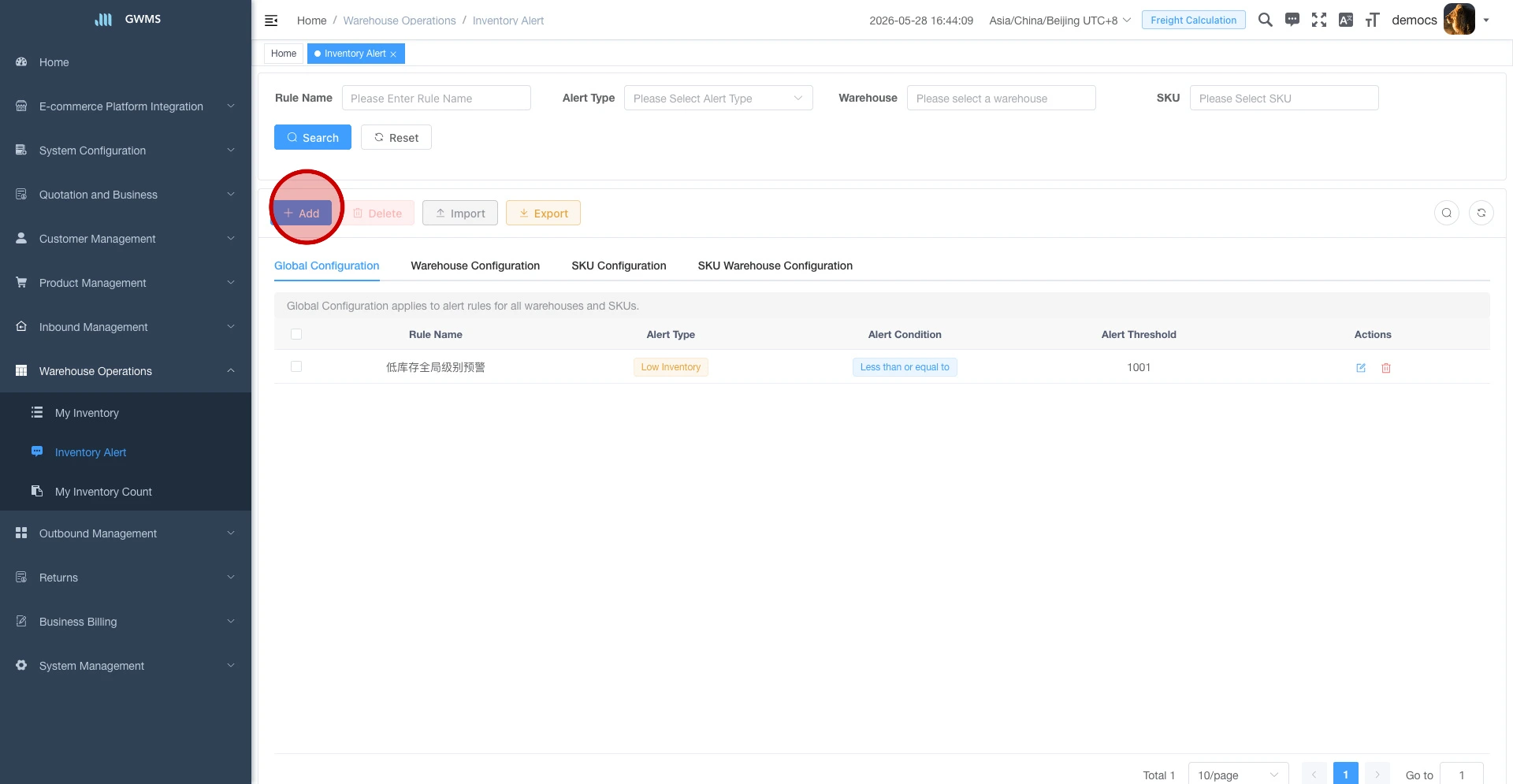Expand Outbound Management menu
The width and height of the screenshot is (1513, 784).
pyautogui.click(x=126, y=533)
